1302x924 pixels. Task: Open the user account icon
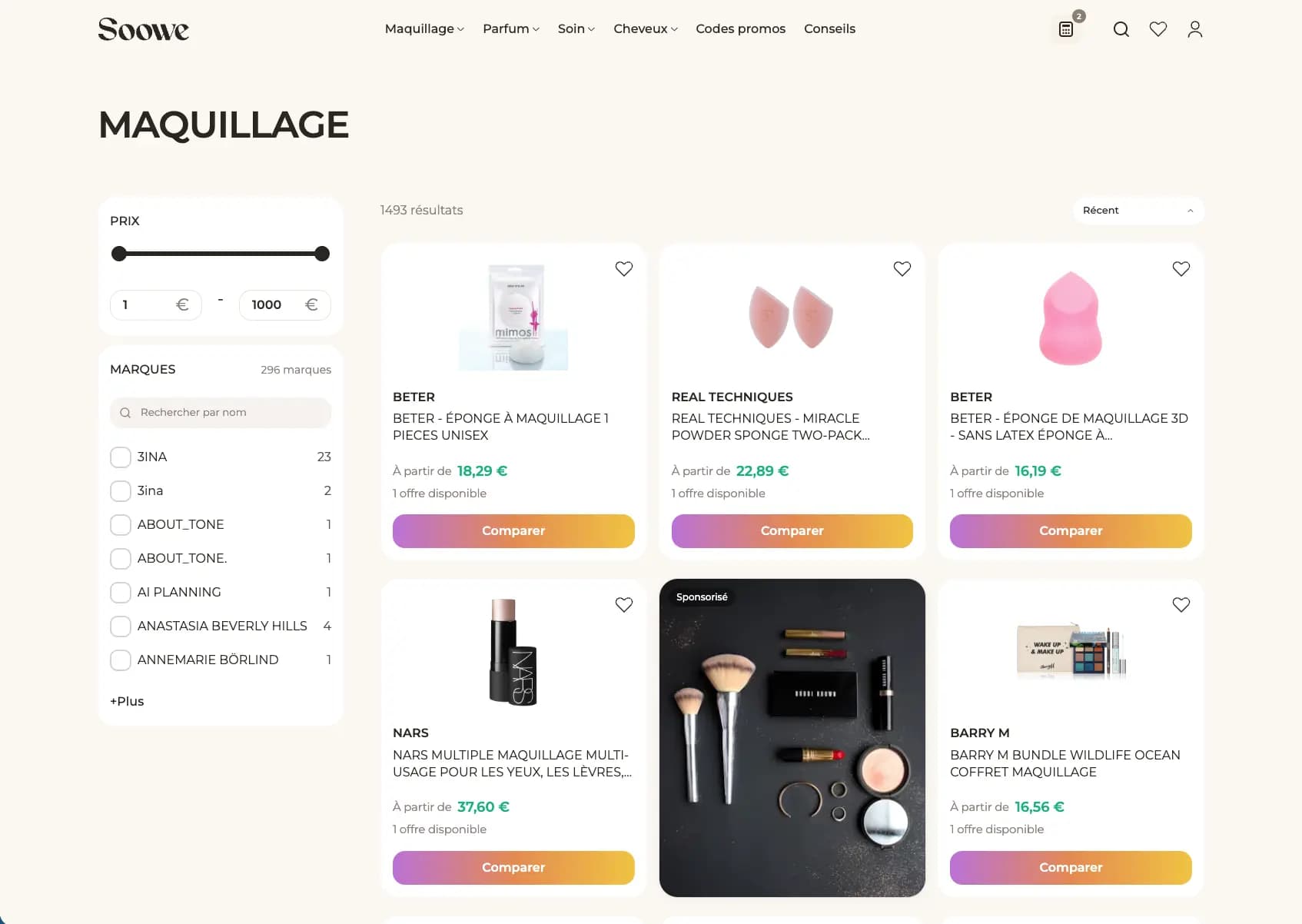click(1194, 29)
